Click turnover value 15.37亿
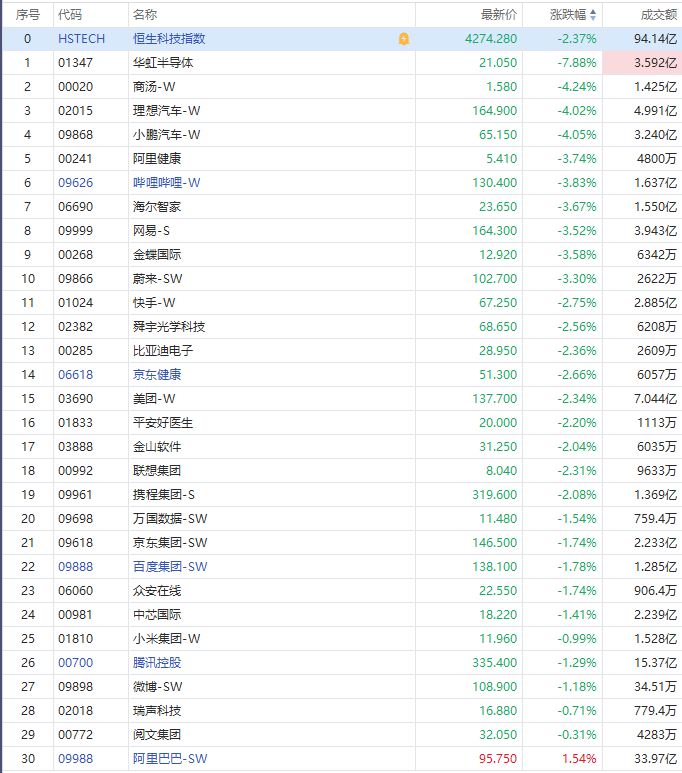 pyautogui.click(x=655, y=663)
